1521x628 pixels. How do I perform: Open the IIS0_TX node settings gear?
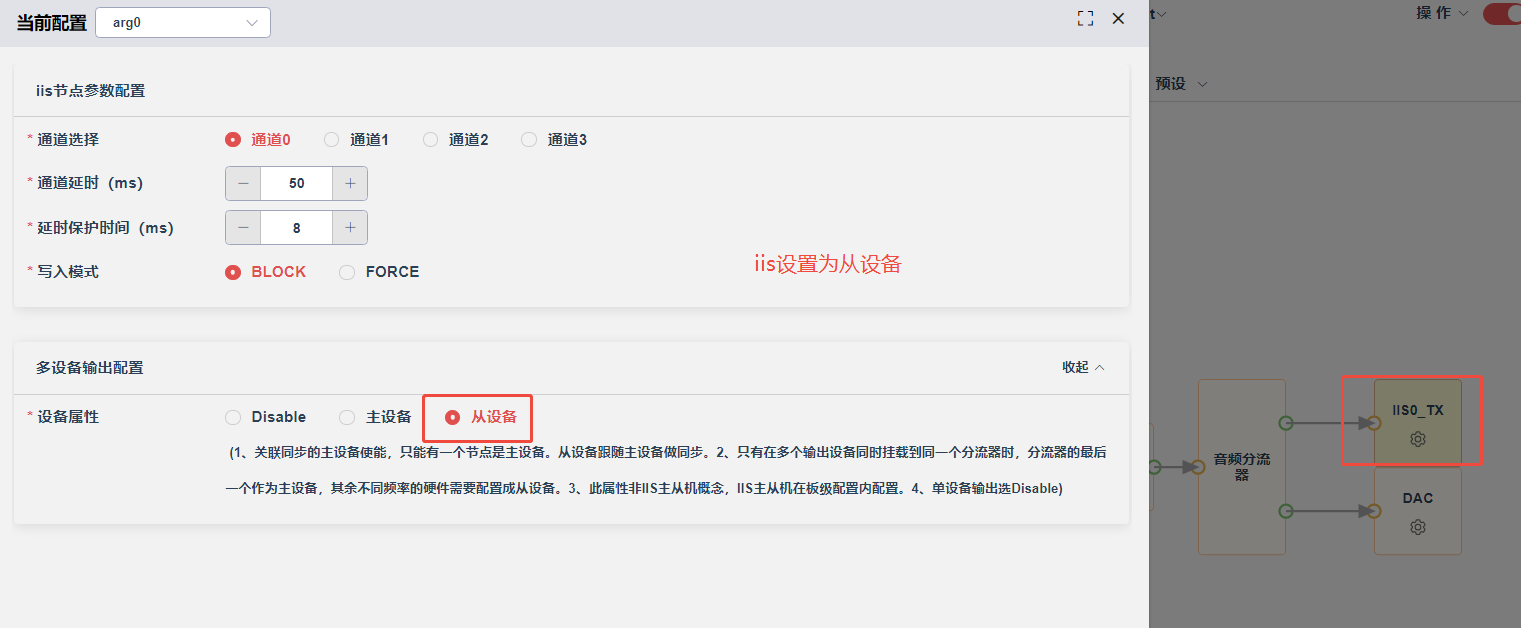click(x=1417, y=439)
